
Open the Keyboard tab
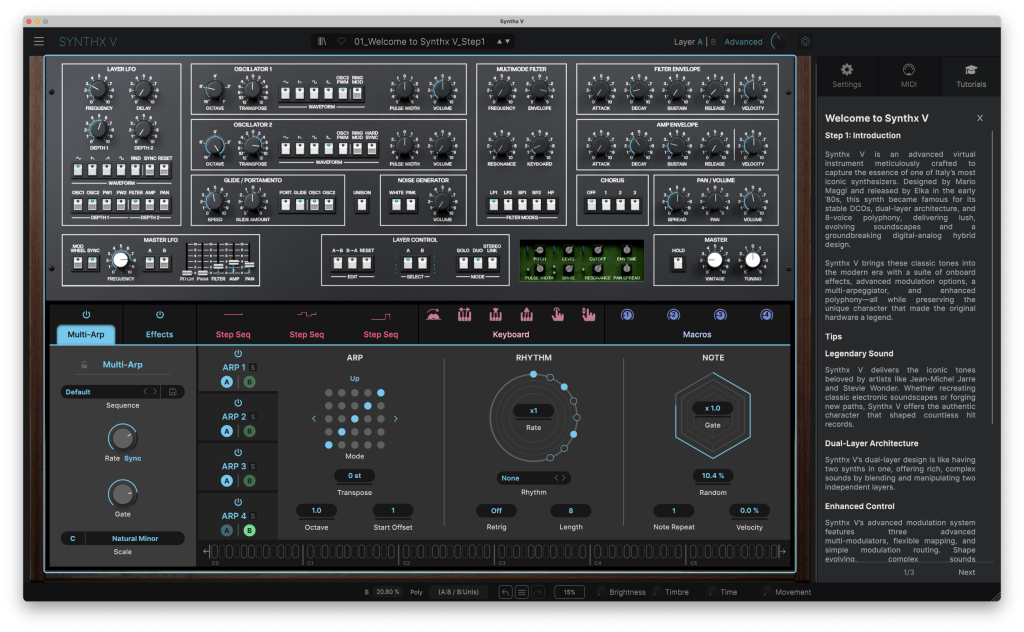click(x=511, y=334)
